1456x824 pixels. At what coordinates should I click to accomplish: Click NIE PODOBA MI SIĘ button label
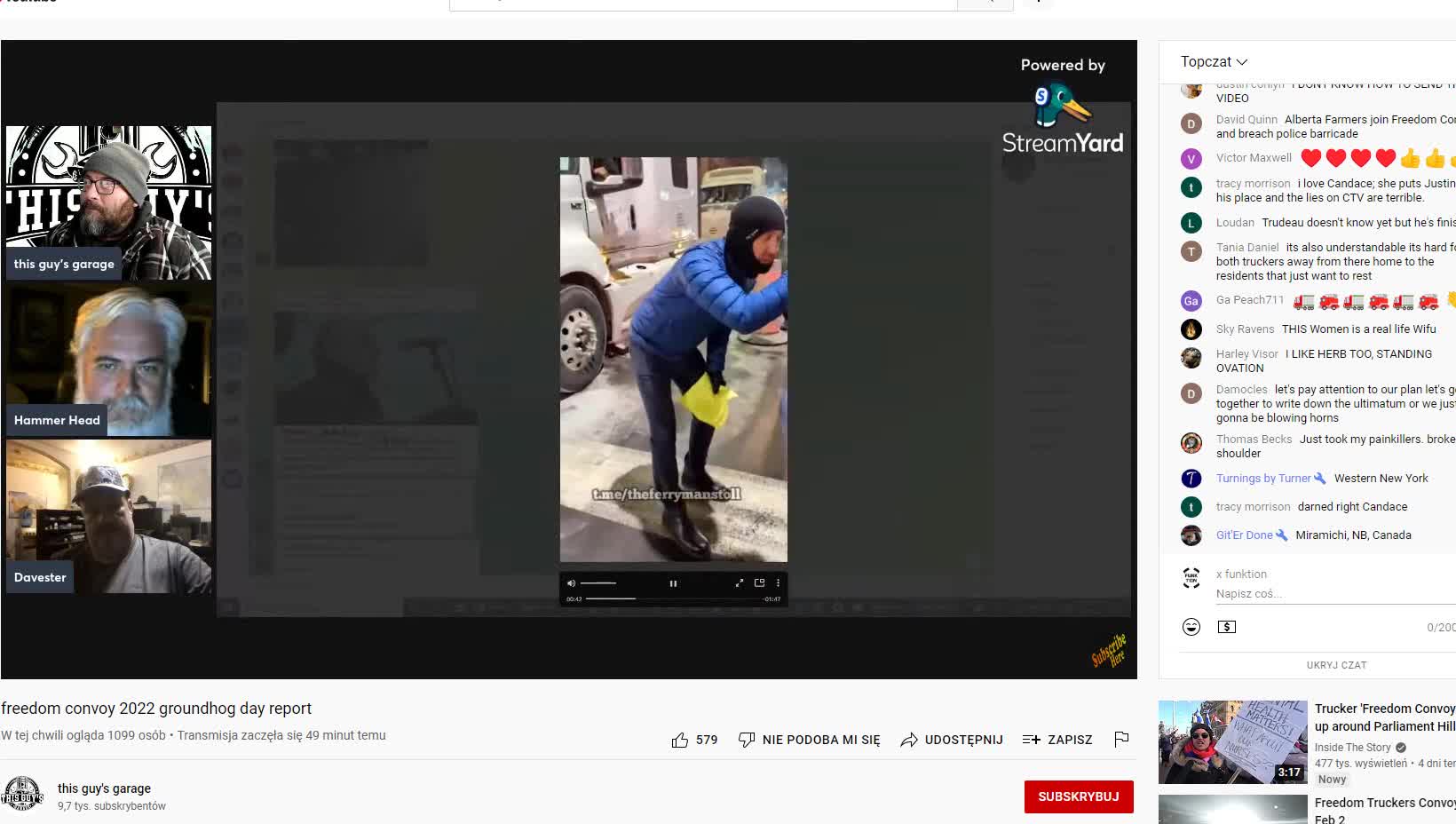tap(821, 740)
